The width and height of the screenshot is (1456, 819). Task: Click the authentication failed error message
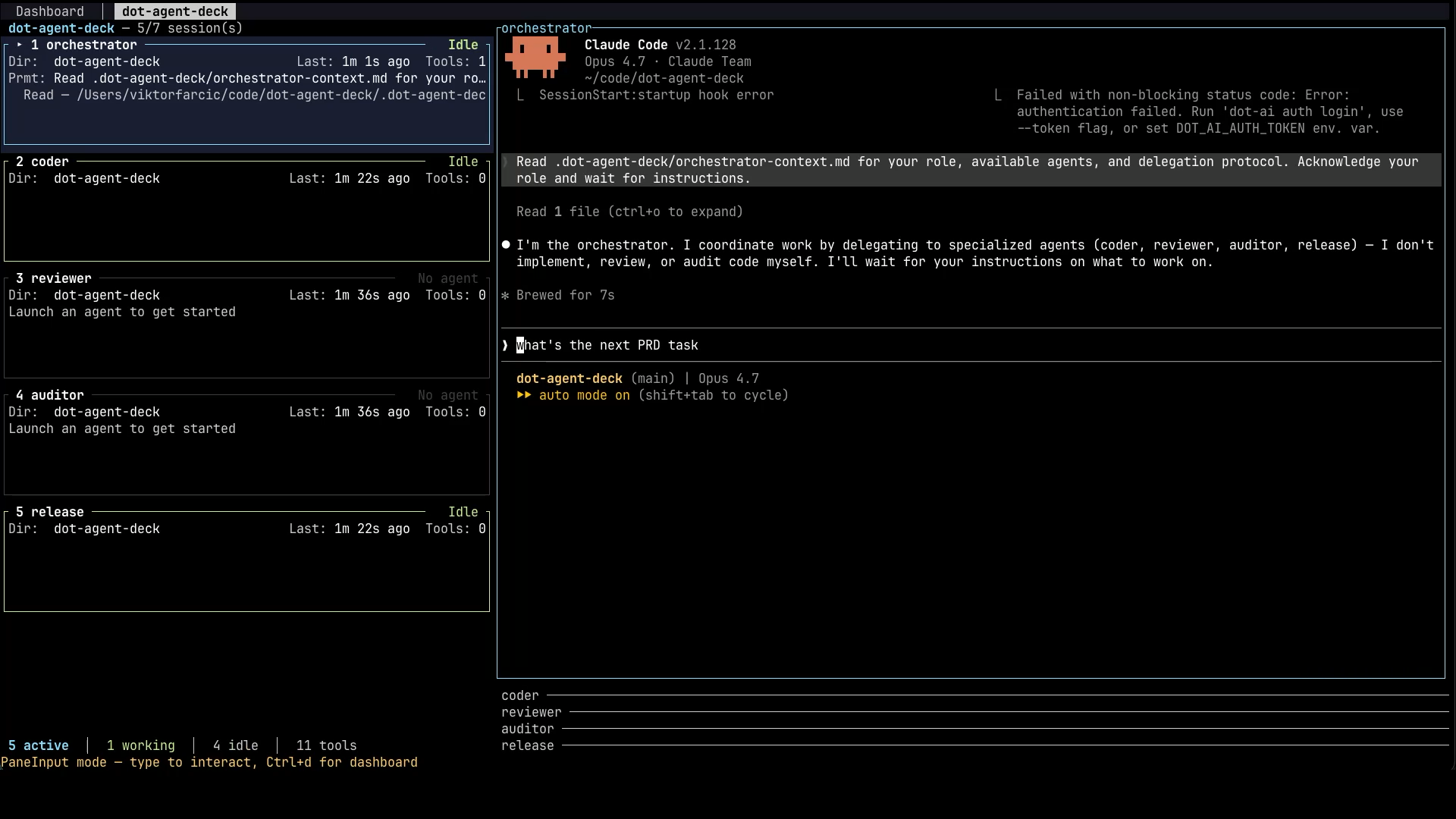1210,111
